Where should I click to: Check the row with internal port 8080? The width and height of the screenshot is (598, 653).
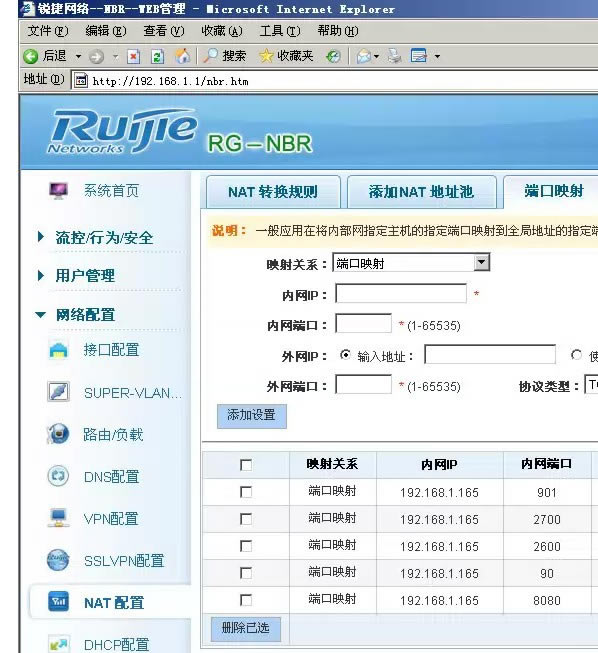click(246, 600)
